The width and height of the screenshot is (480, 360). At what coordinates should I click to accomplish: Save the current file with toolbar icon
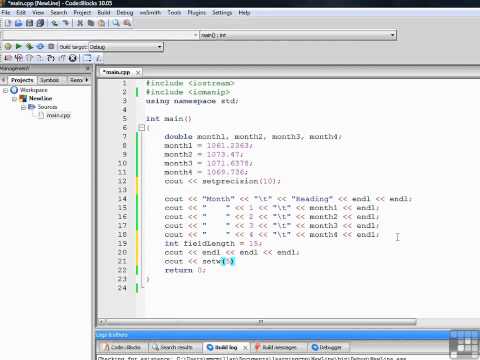coord(29,23)
